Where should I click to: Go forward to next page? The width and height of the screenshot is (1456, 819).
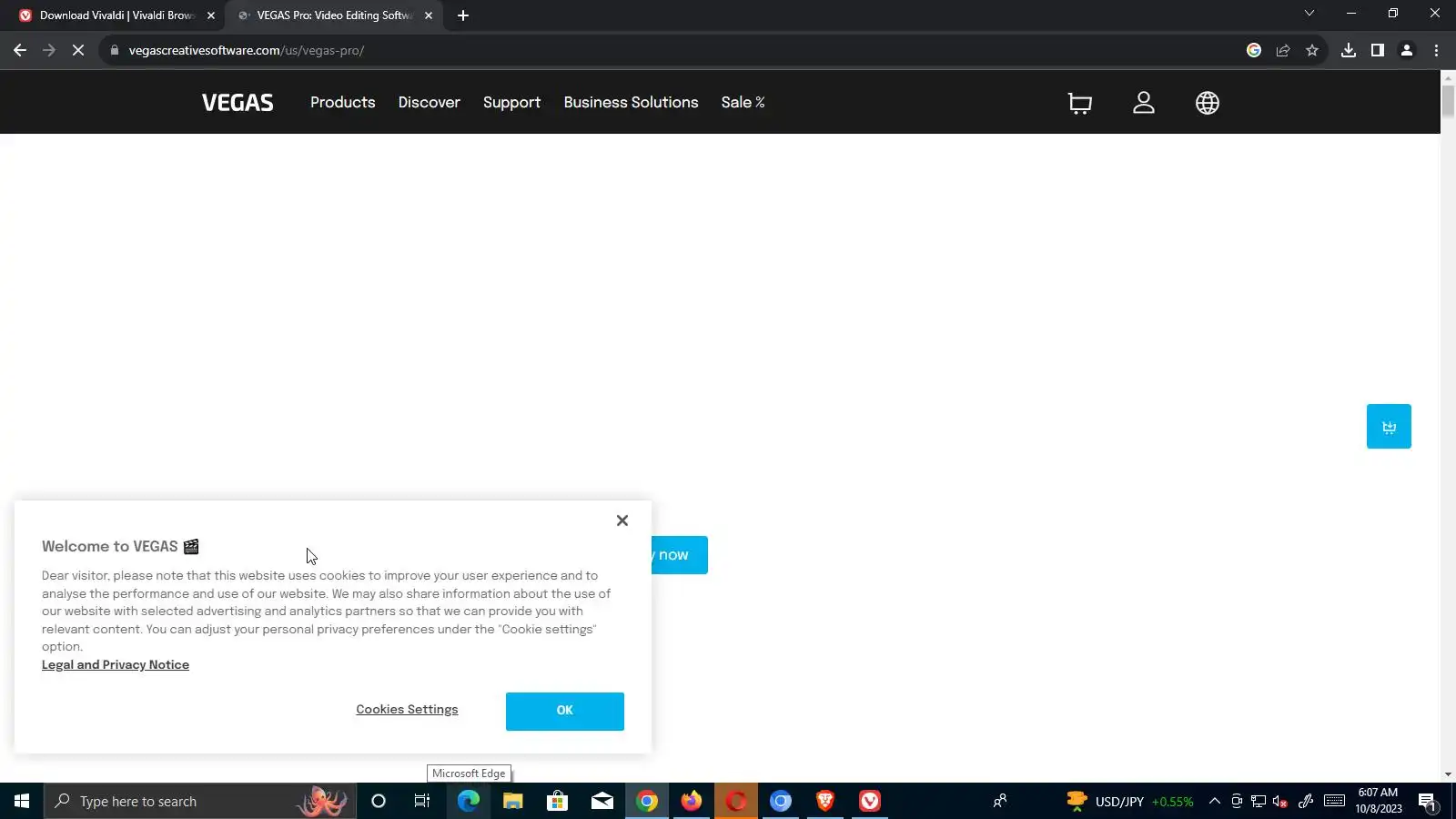[x=49, y=50]
